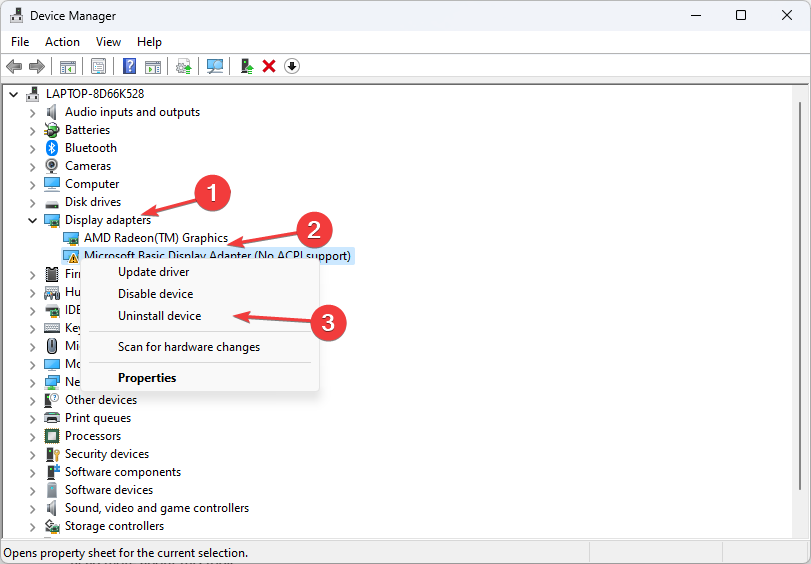Expand the Storage controllers category

coord(32,527)
